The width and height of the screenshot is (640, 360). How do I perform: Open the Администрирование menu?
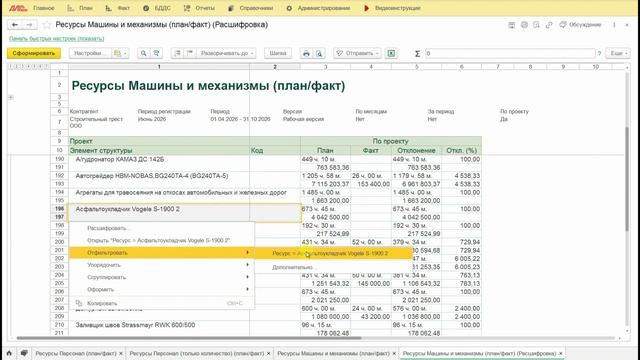[318, 8]
